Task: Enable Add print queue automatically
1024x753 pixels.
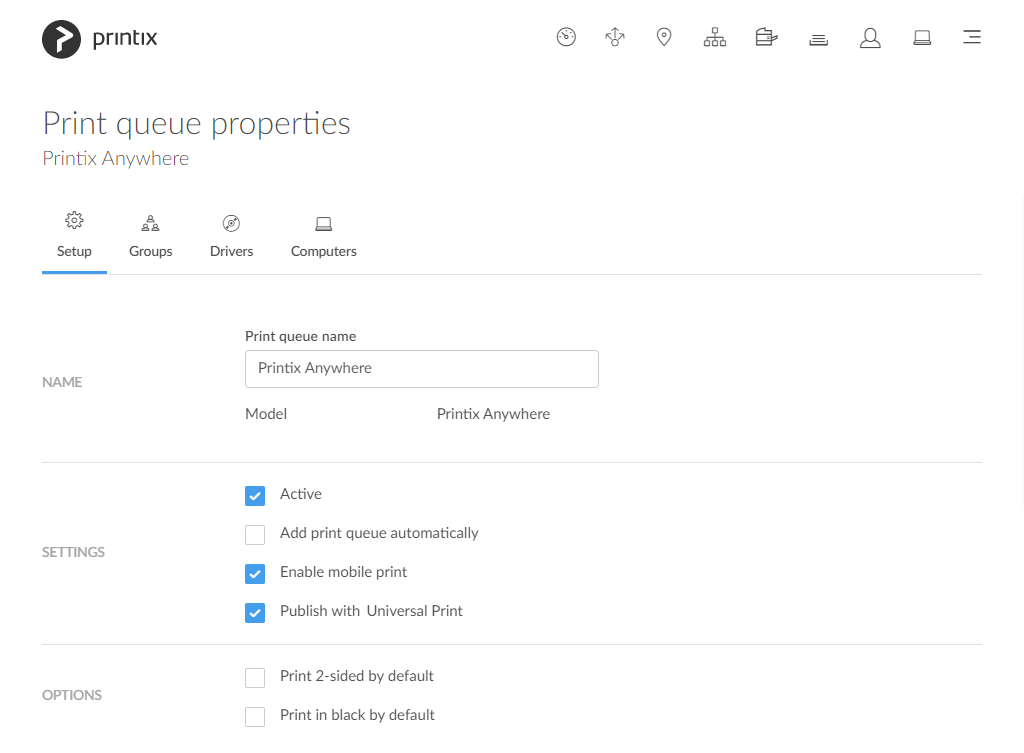Action: (255, 535)
